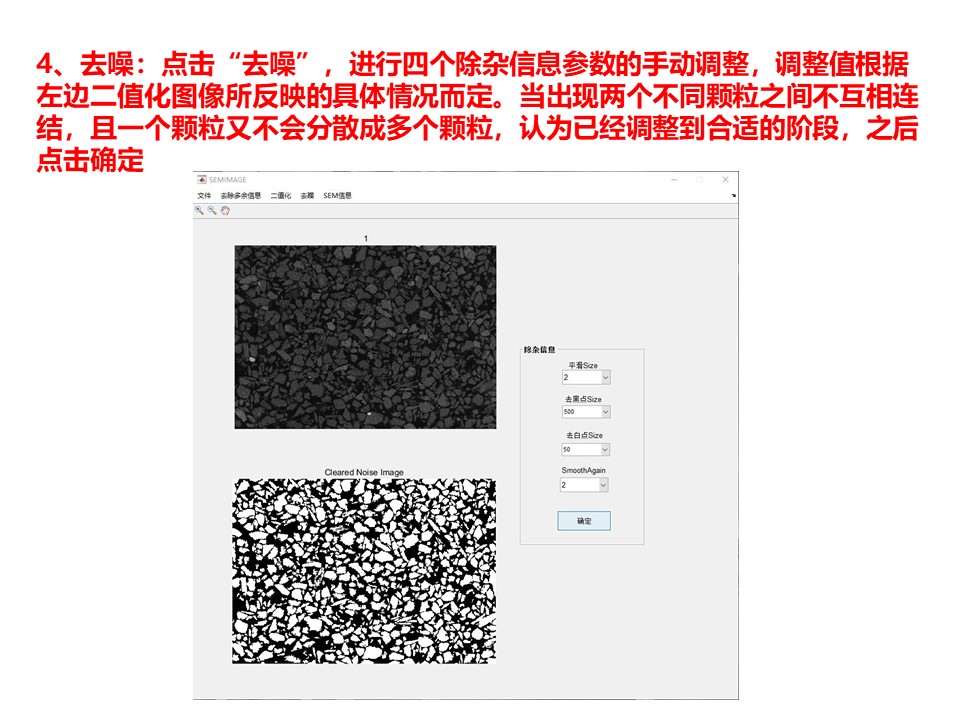Open the 二值化 menu
The image size is (960, 720).
[x=281, y=195]
